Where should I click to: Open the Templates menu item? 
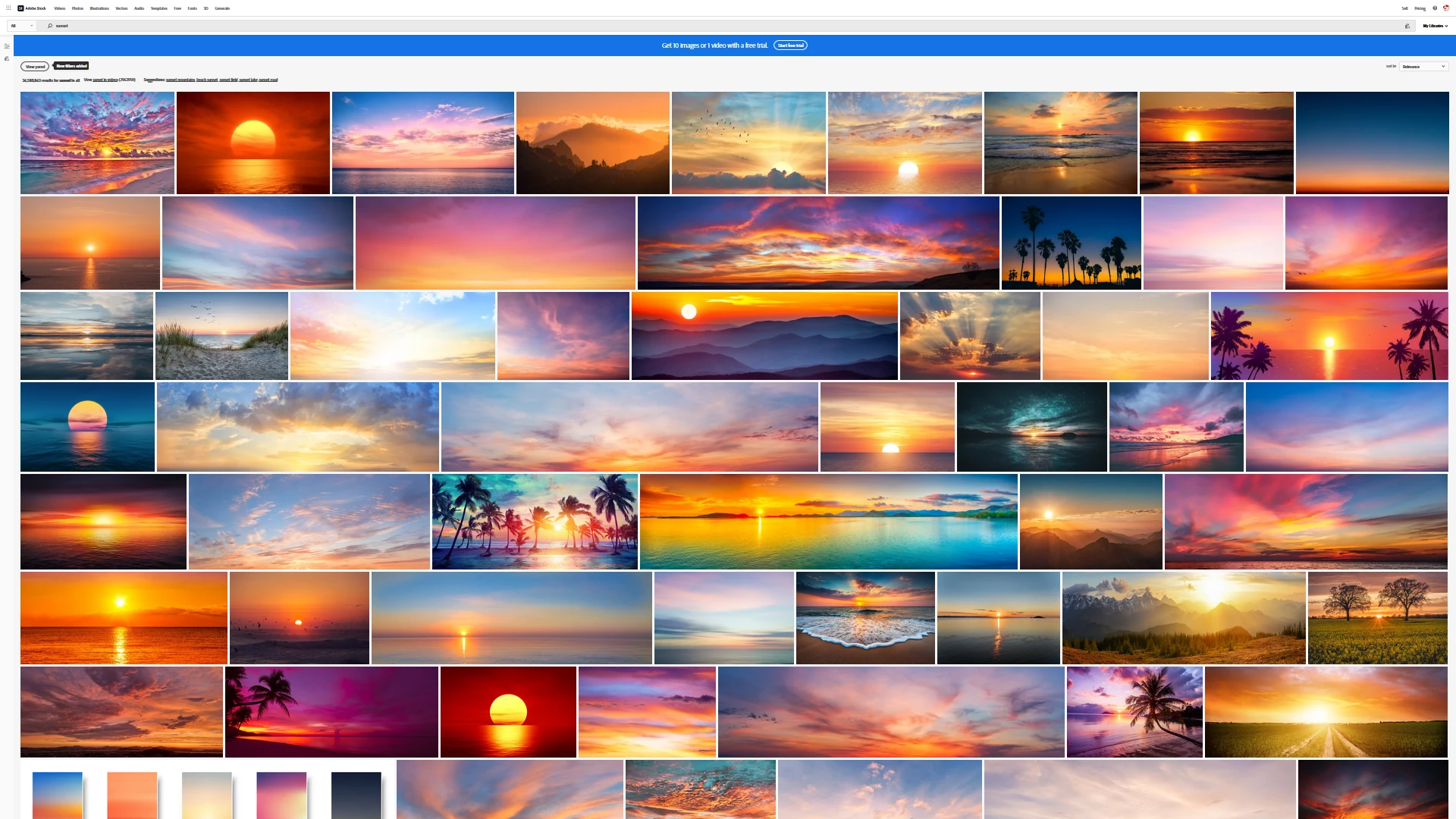pos(158,8)
